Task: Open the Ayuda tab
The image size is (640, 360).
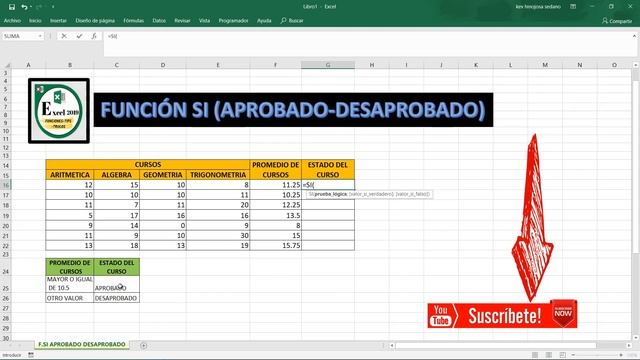Action: (264, 20)
